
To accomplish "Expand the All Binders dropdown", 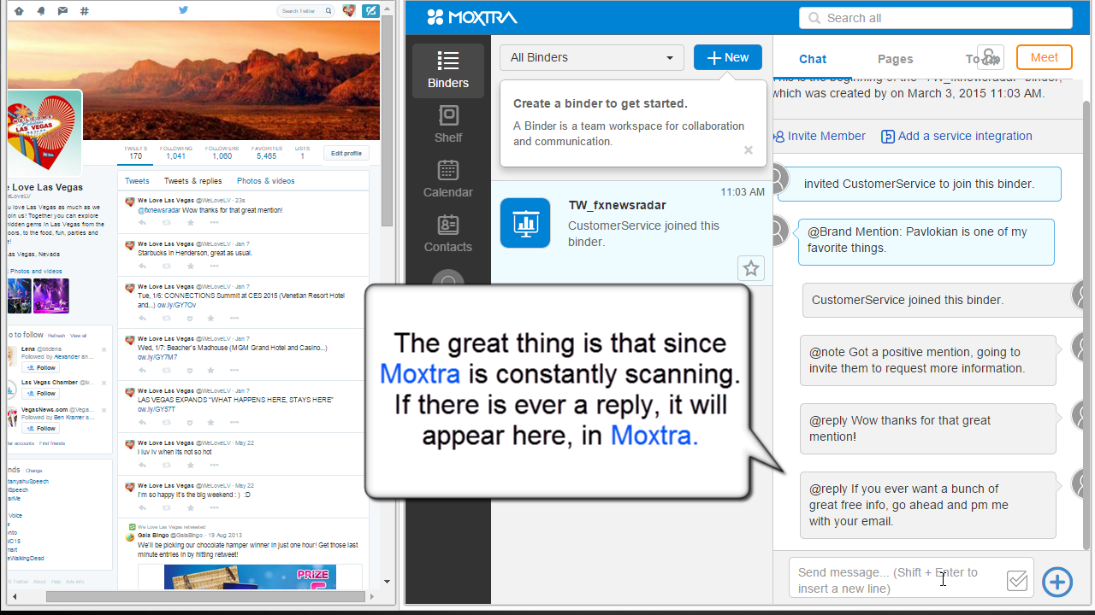I will pos(591,57).
